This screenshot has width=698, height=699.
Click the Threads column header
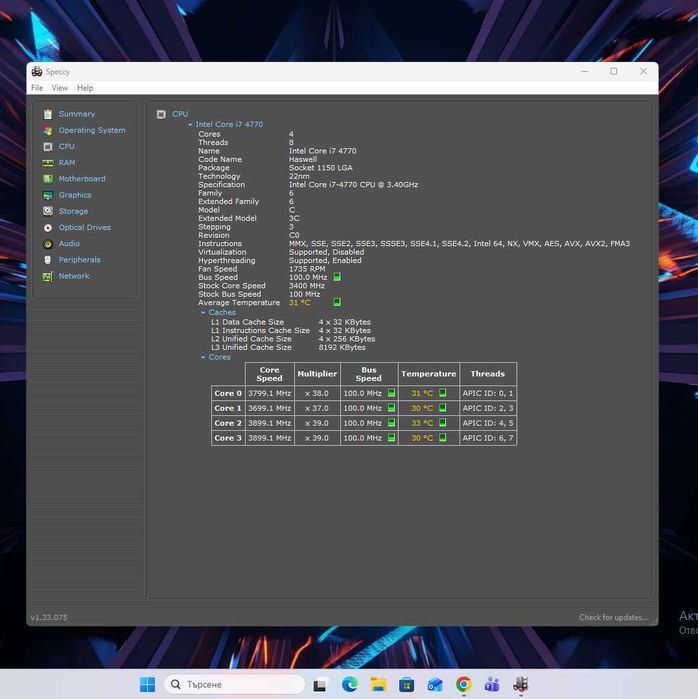coord(488,374)
